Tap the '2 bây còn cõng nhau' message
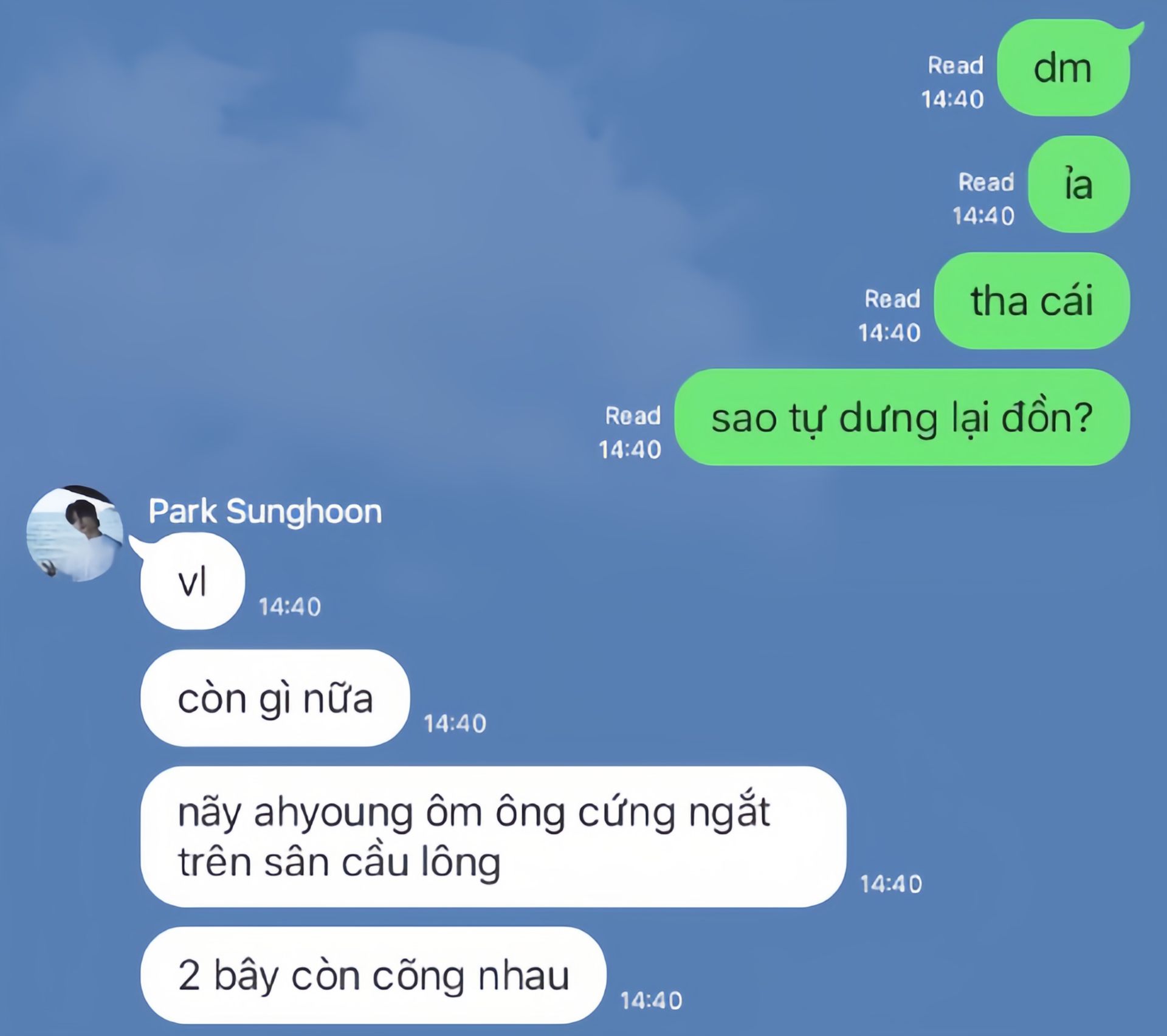 coord(373,975)
